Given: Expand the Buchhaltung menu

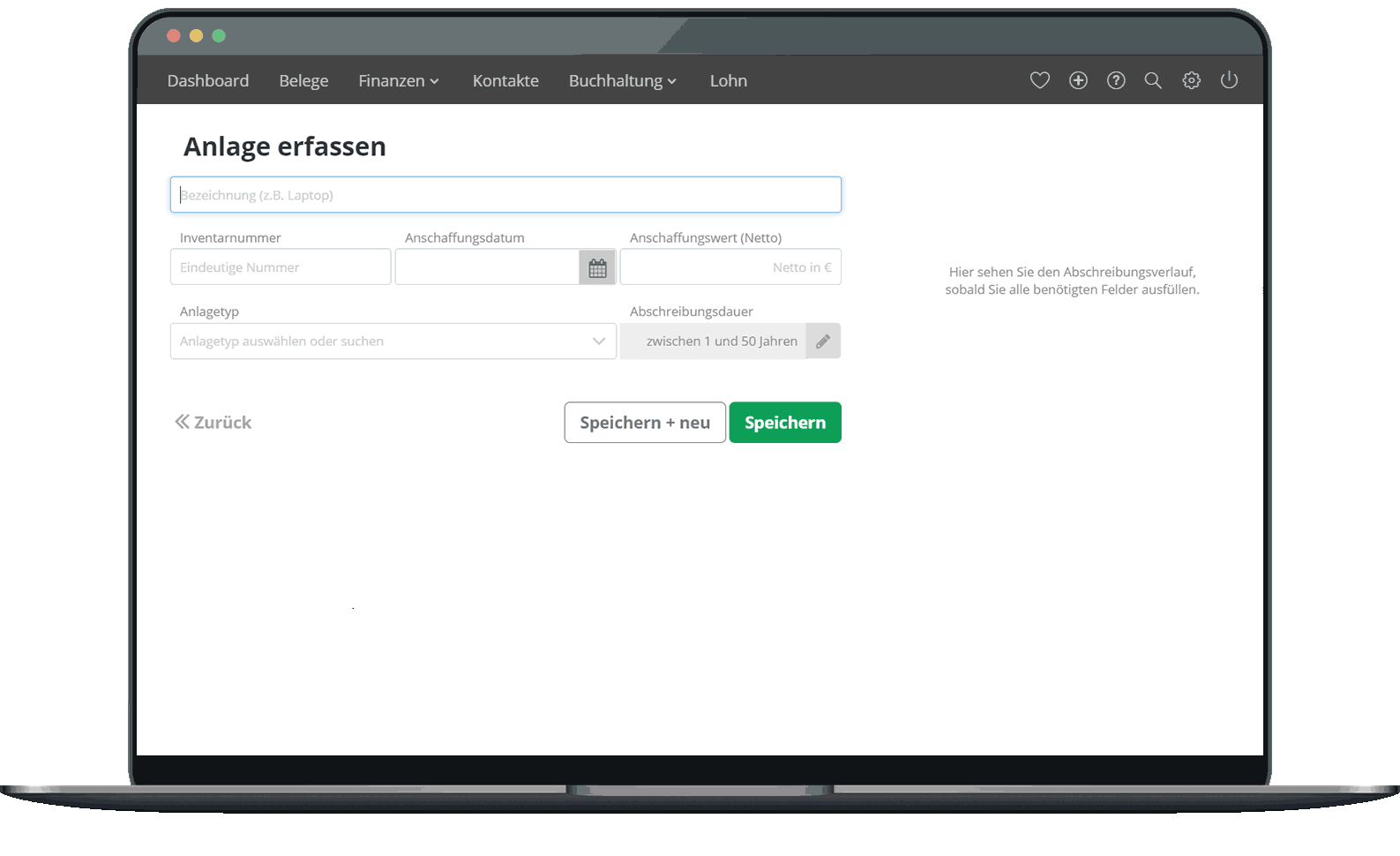Looking at the screenshot, I should (x=622, y=80).
